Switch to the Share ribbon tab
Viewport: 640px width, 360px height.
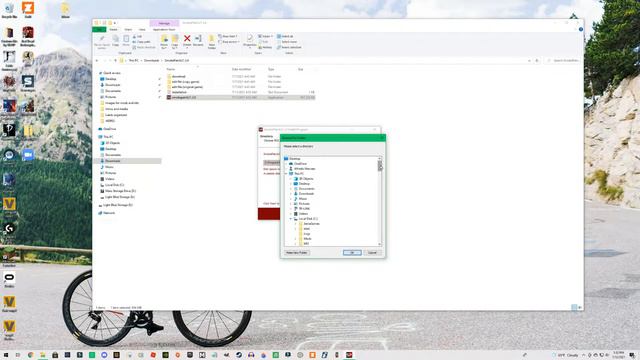click(128, 29)
